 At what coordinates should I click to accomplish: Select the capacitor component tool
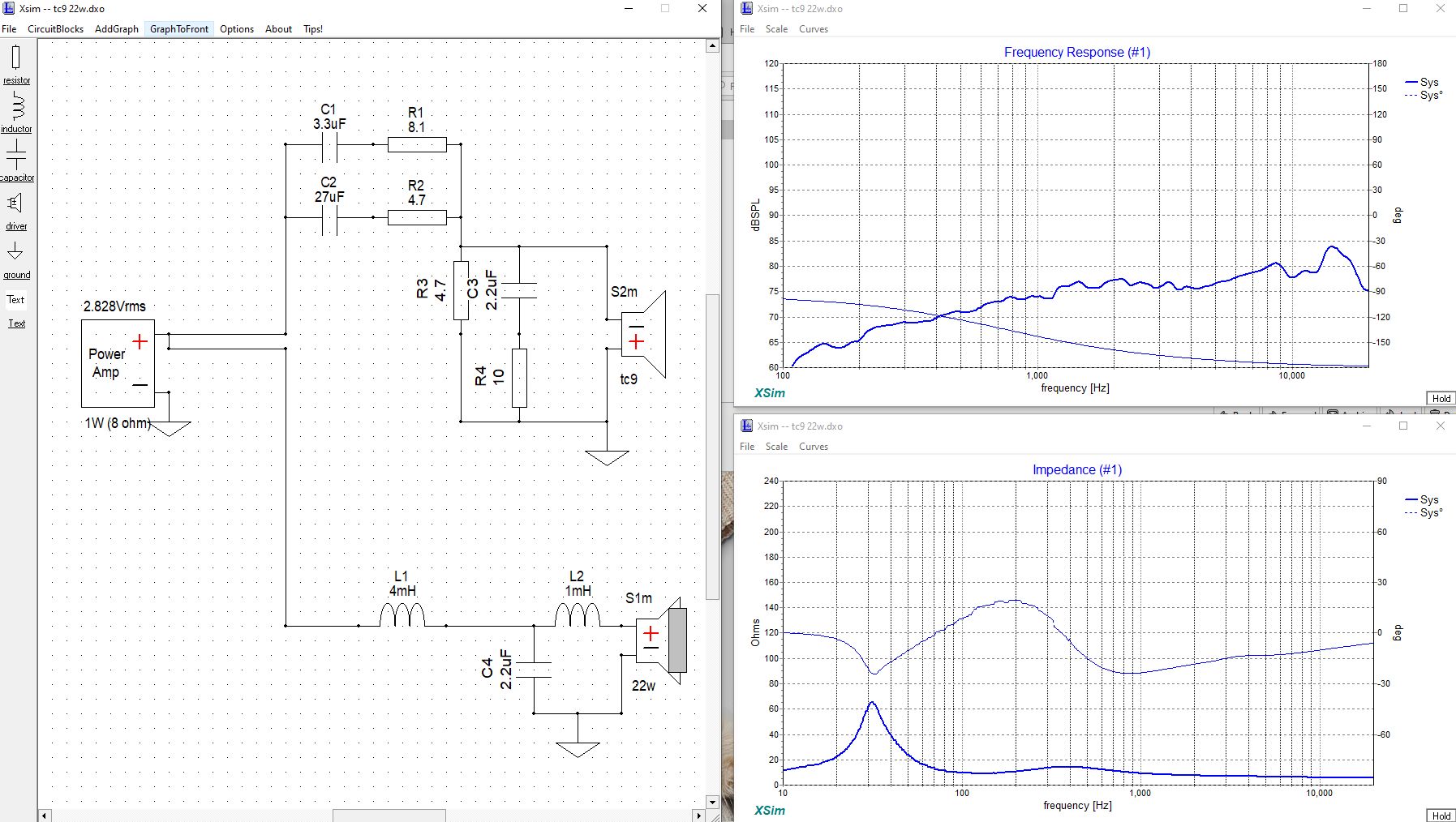pyautogui.click(x=15, y=161)
